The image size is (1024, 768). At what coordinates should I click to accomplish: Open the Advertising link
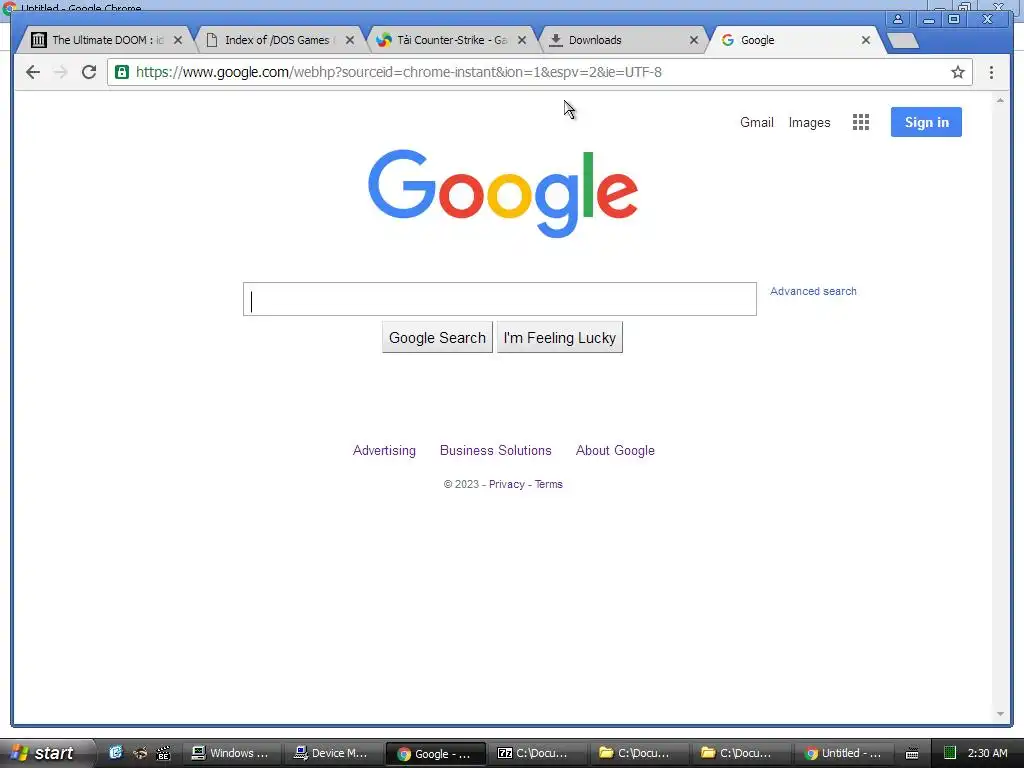pos(384,451)
